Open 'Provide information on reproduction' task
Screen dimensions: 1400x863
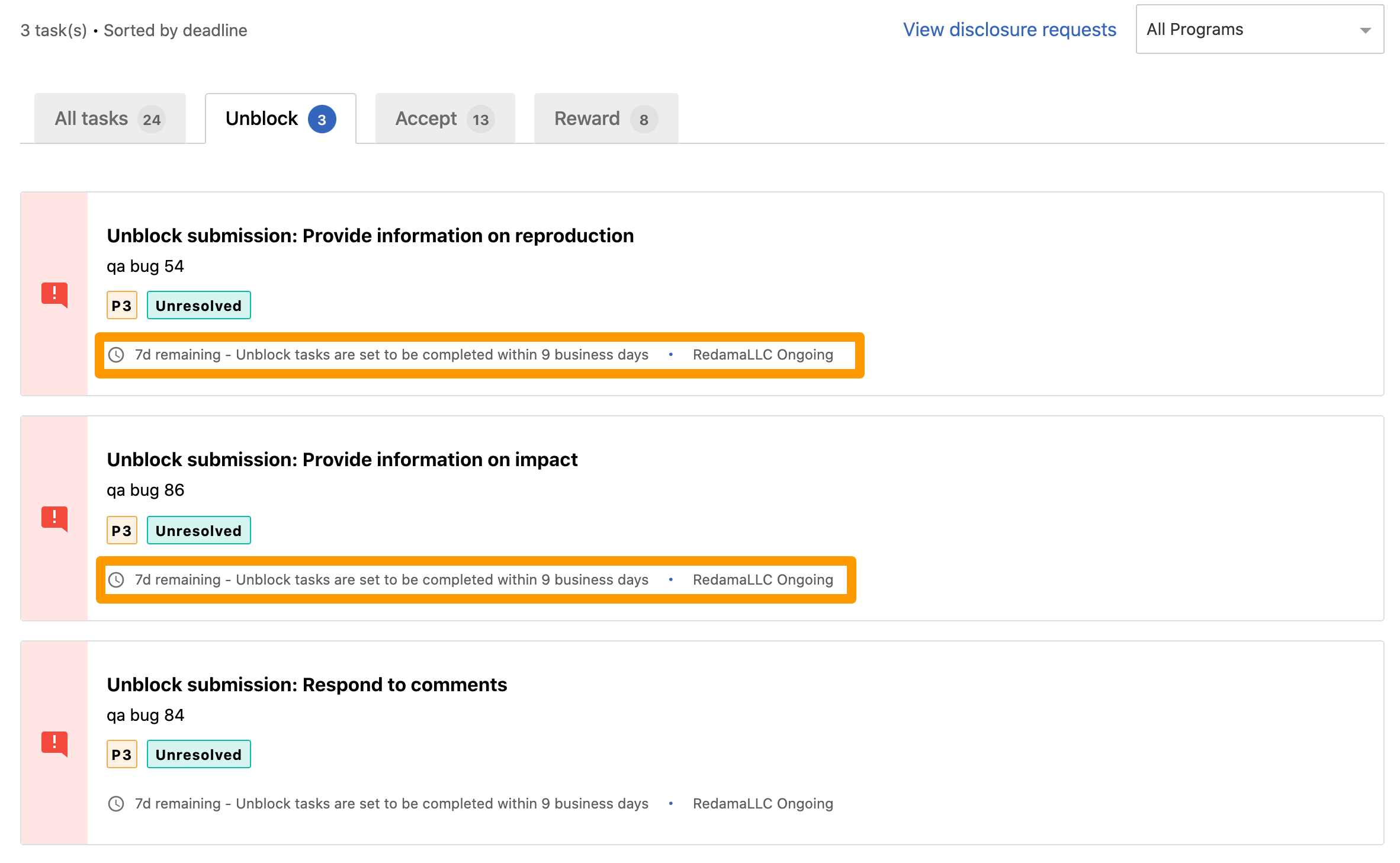370,236
